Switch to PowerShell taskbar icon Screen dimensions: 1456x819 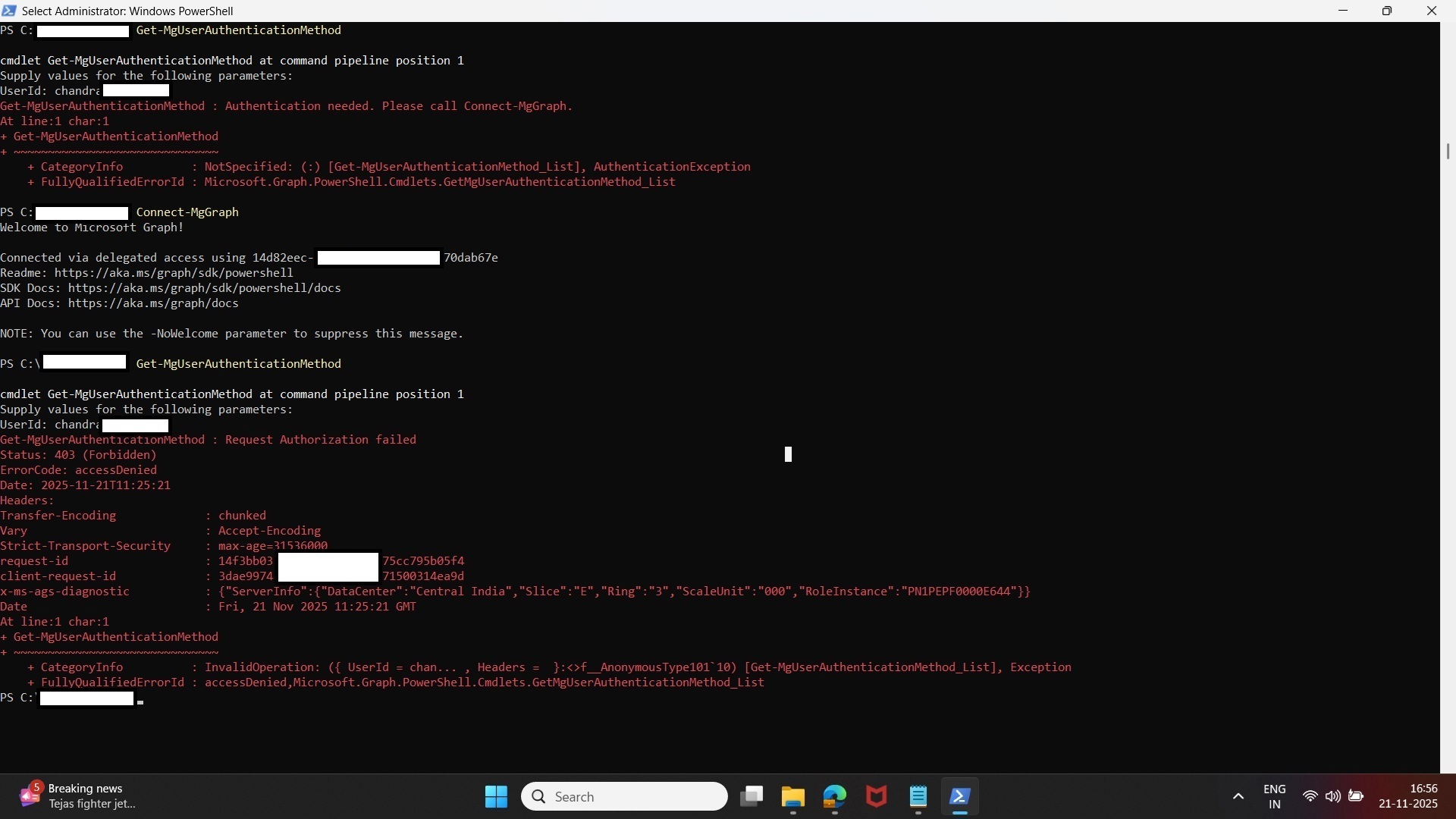[x=960, y=796]
